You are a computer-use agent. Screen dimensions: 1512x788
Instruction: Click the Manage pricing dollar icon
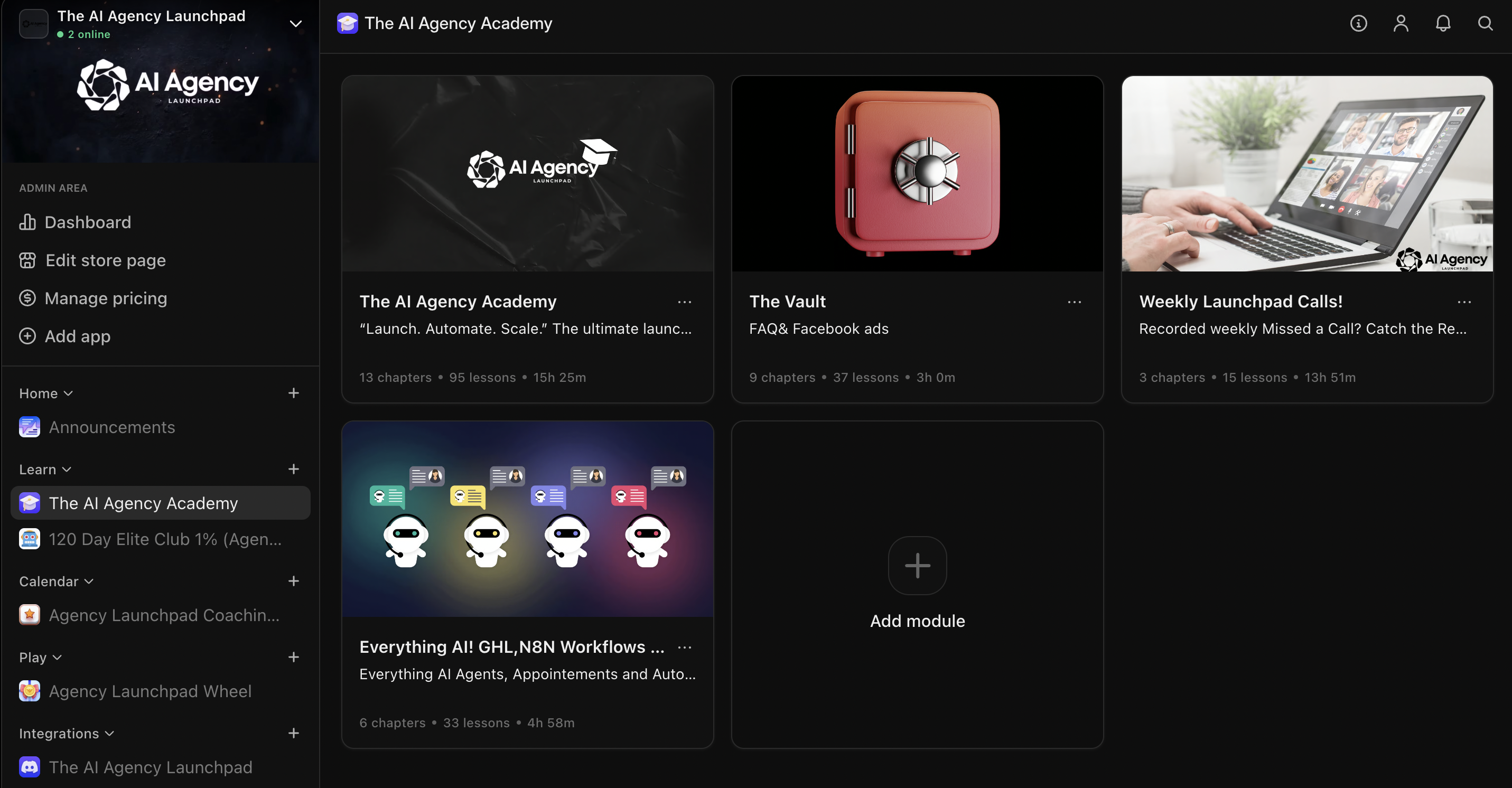[x=27, y=298]
